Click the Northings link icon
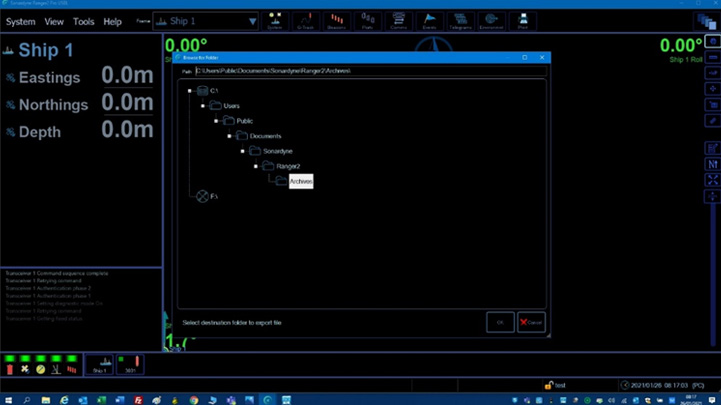The width and height of the screenshot is (721, 405). tap(10, 105)
